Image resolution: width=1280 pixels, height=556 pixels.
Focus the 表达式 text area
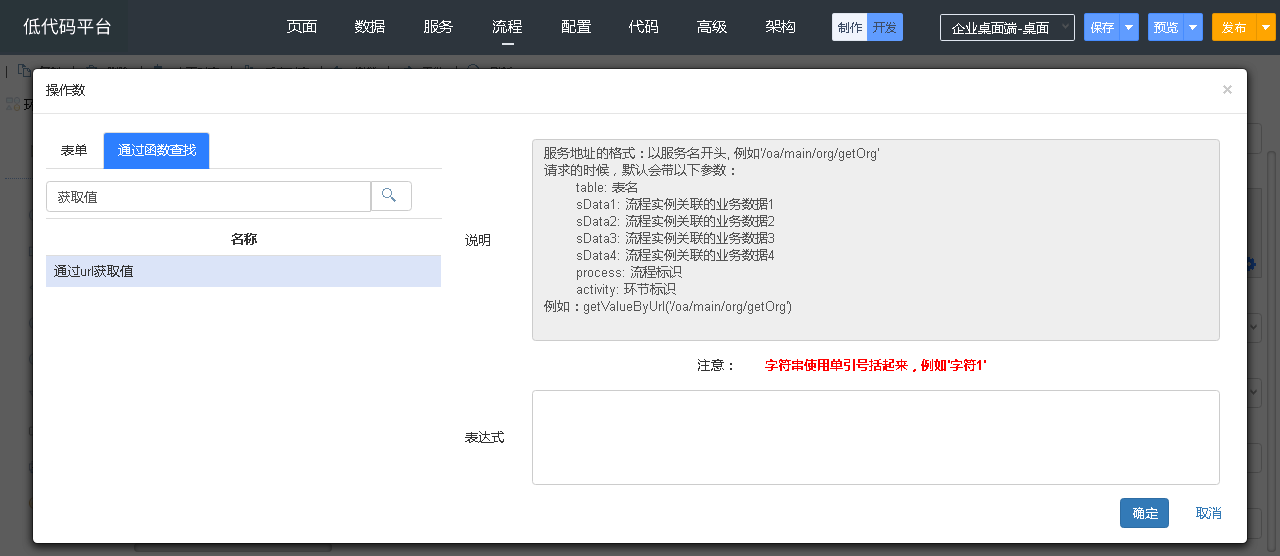875,437
